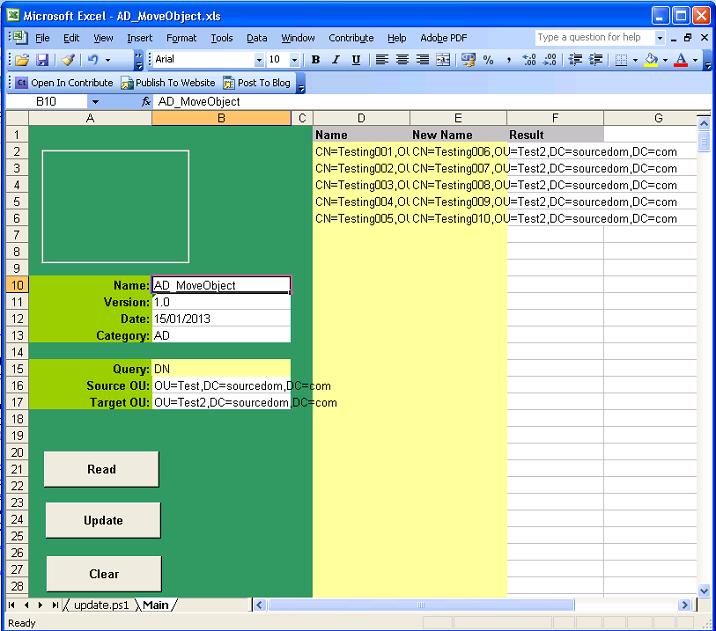Viewport: 716px width, 631px height.
Task: Click the Fill Color paint bucket swatch
Action: 651,60
